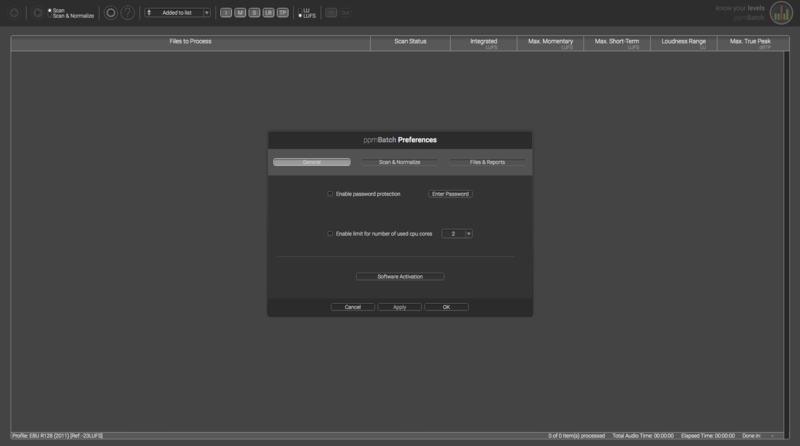Click the sort order arrows in Added to list
Viewport: 800px width, 446px height.
click(149, 12)
